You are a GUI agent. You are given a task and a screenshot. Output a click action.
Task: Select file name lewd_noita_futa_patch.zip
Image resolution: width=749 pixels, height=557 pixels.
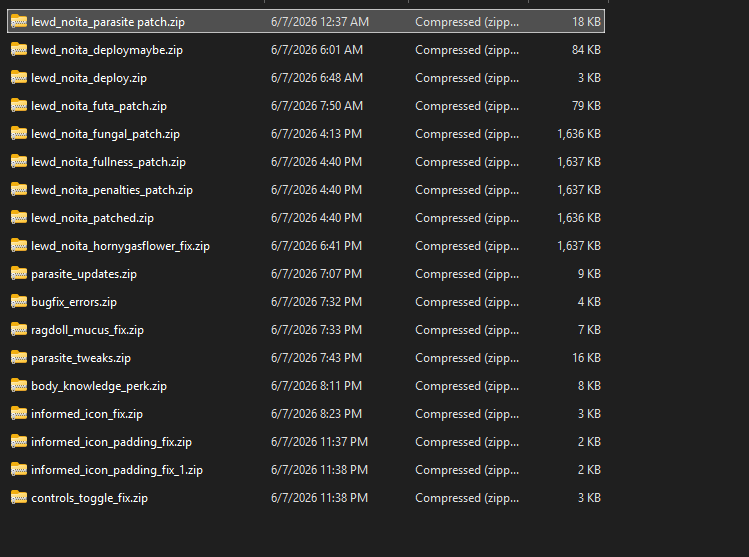(99, 106)
